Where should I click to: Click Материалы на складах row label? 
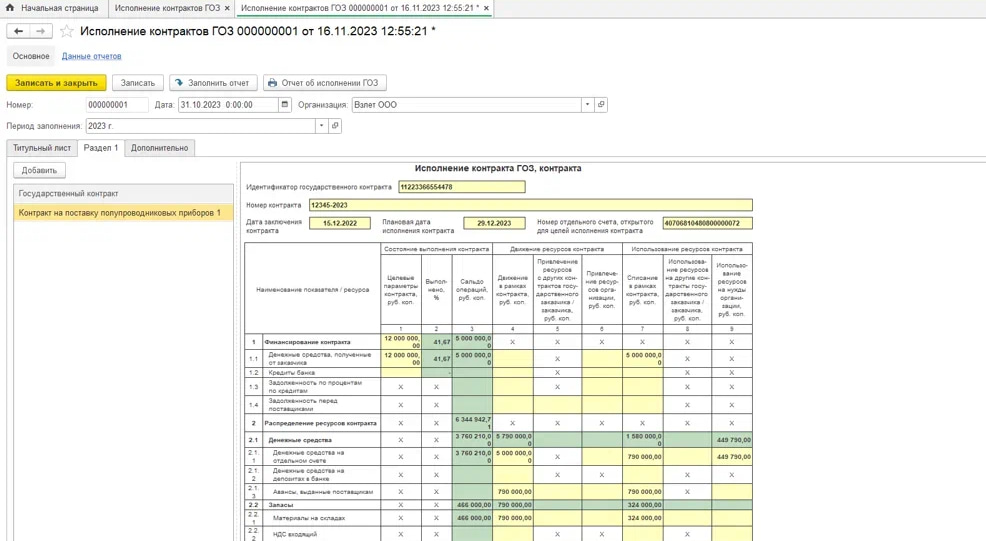(x=309, y=518)
